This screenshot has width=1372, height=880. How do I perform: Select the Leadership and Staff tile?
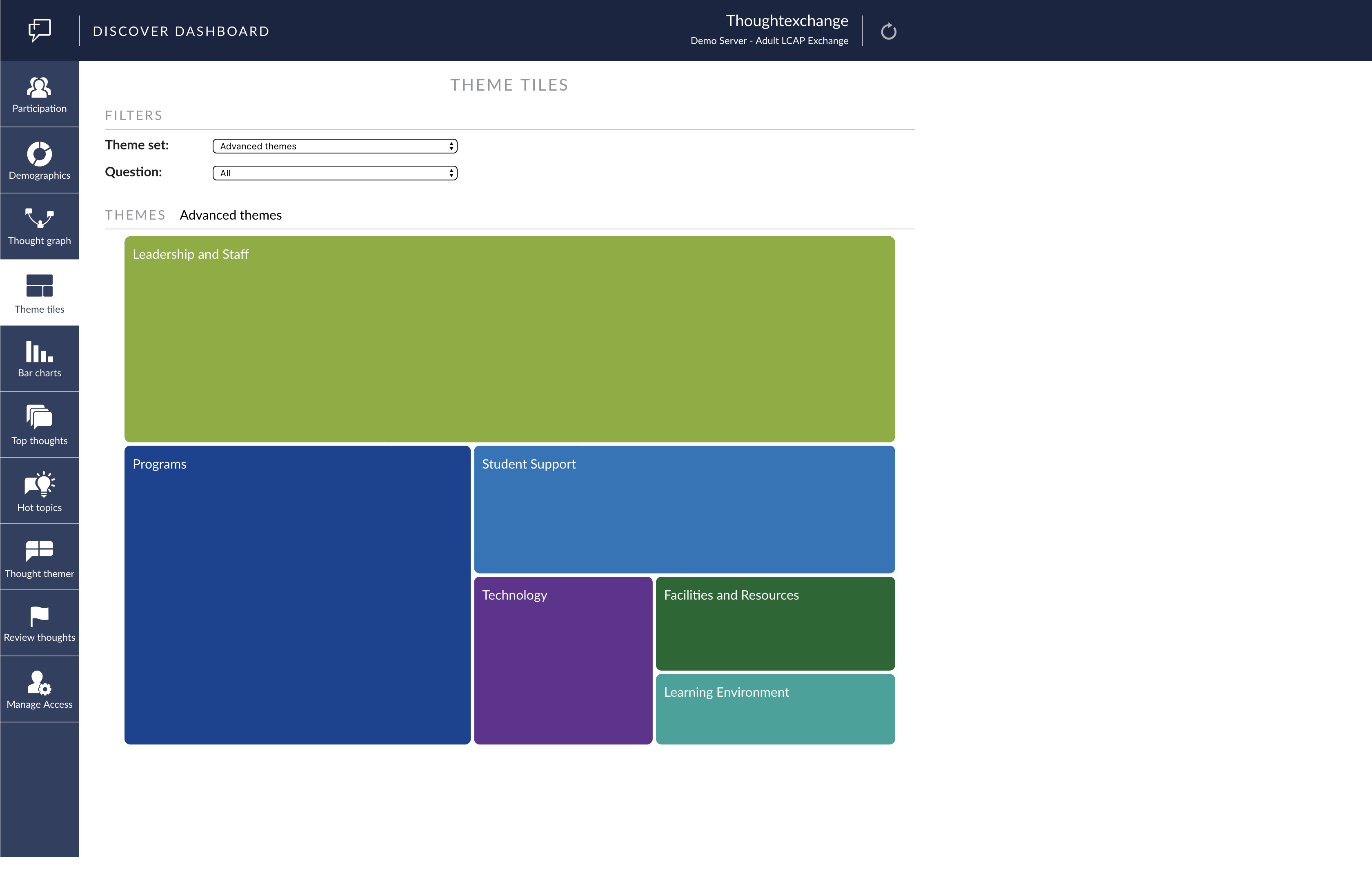point(510,339)
